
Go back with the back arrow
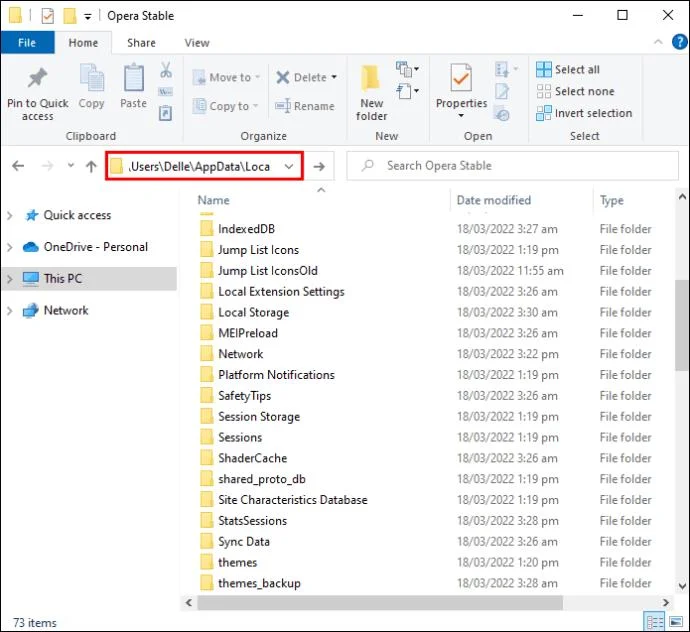pyautogui.click(x=18, y=166)
